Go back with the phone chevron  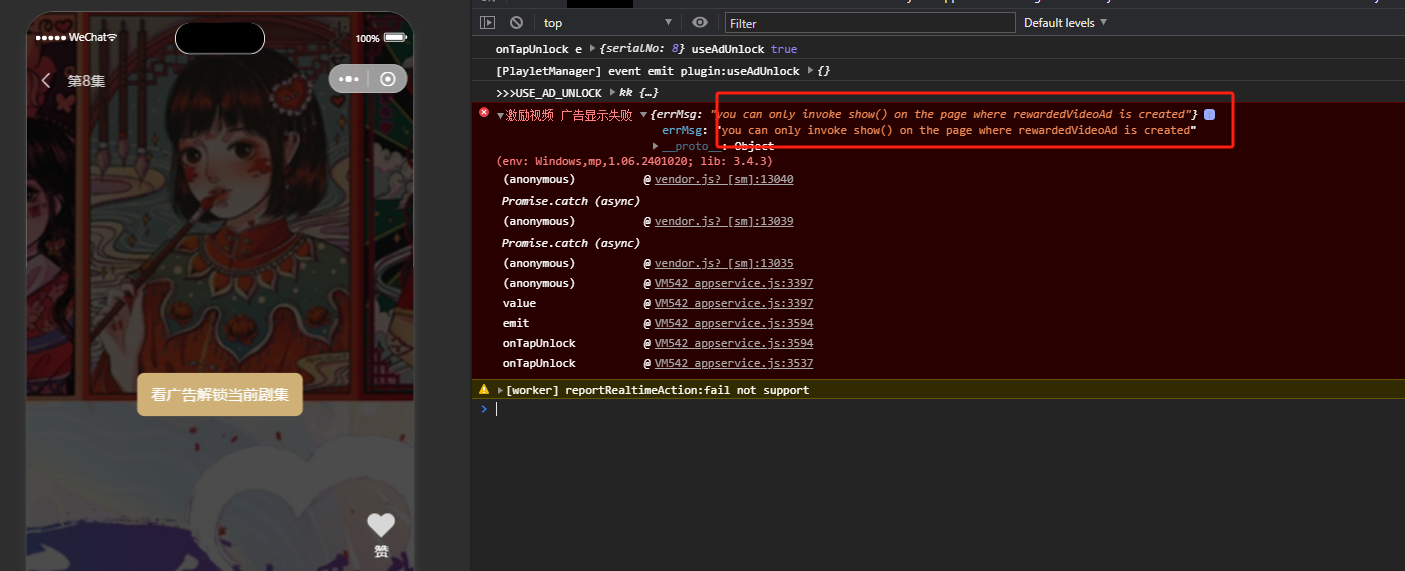pos(46,80)
